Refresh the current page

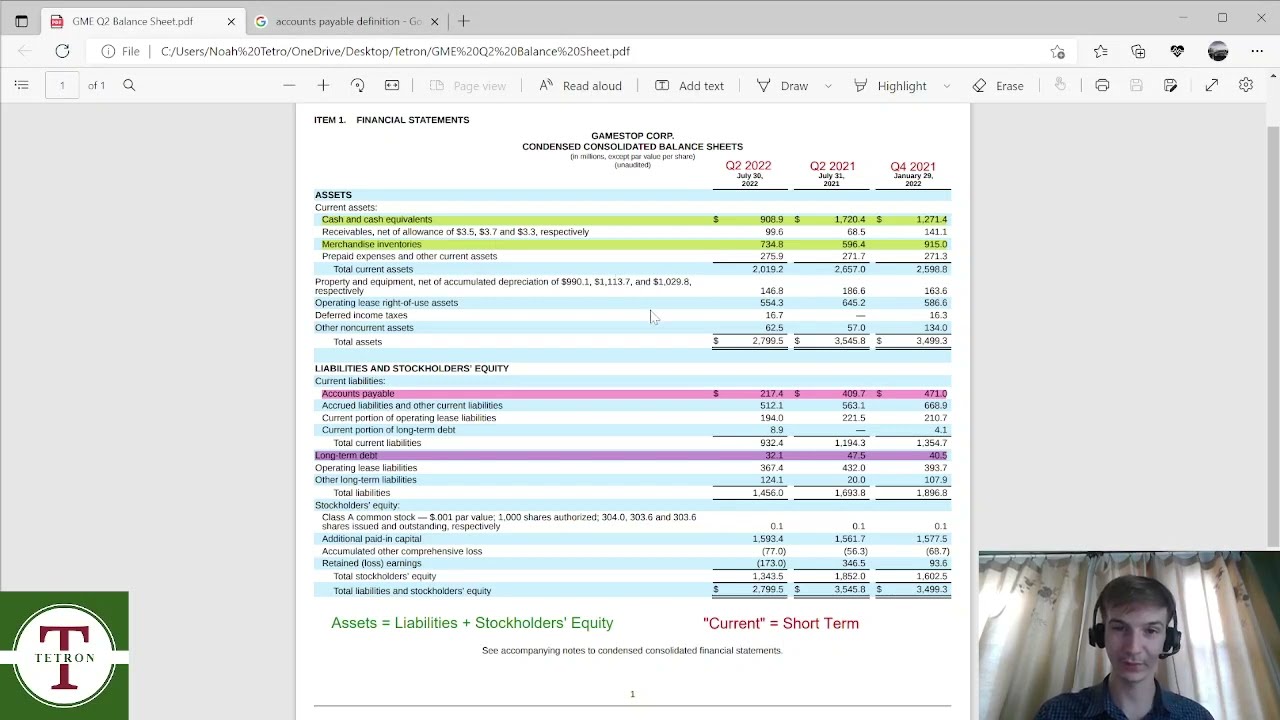tap(62, 51)
